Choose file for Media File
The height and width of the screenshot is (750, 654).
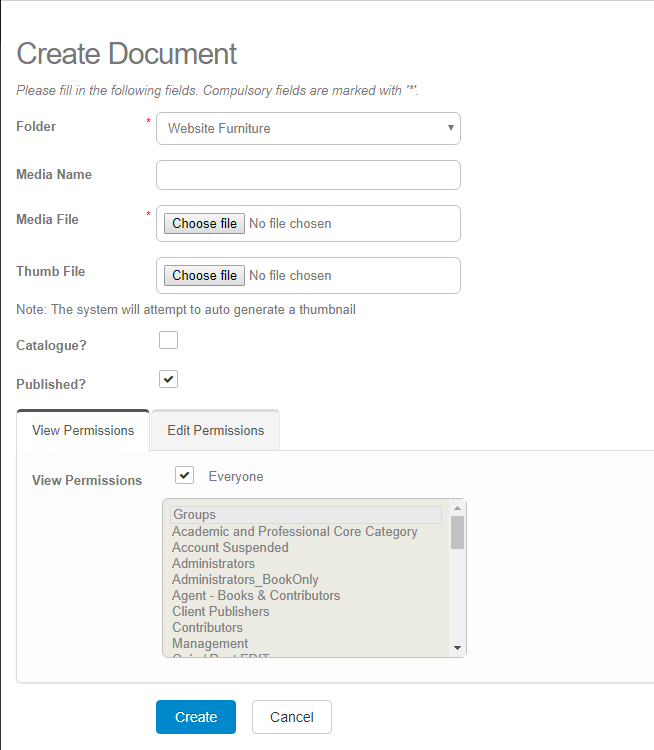coord(204,223)
